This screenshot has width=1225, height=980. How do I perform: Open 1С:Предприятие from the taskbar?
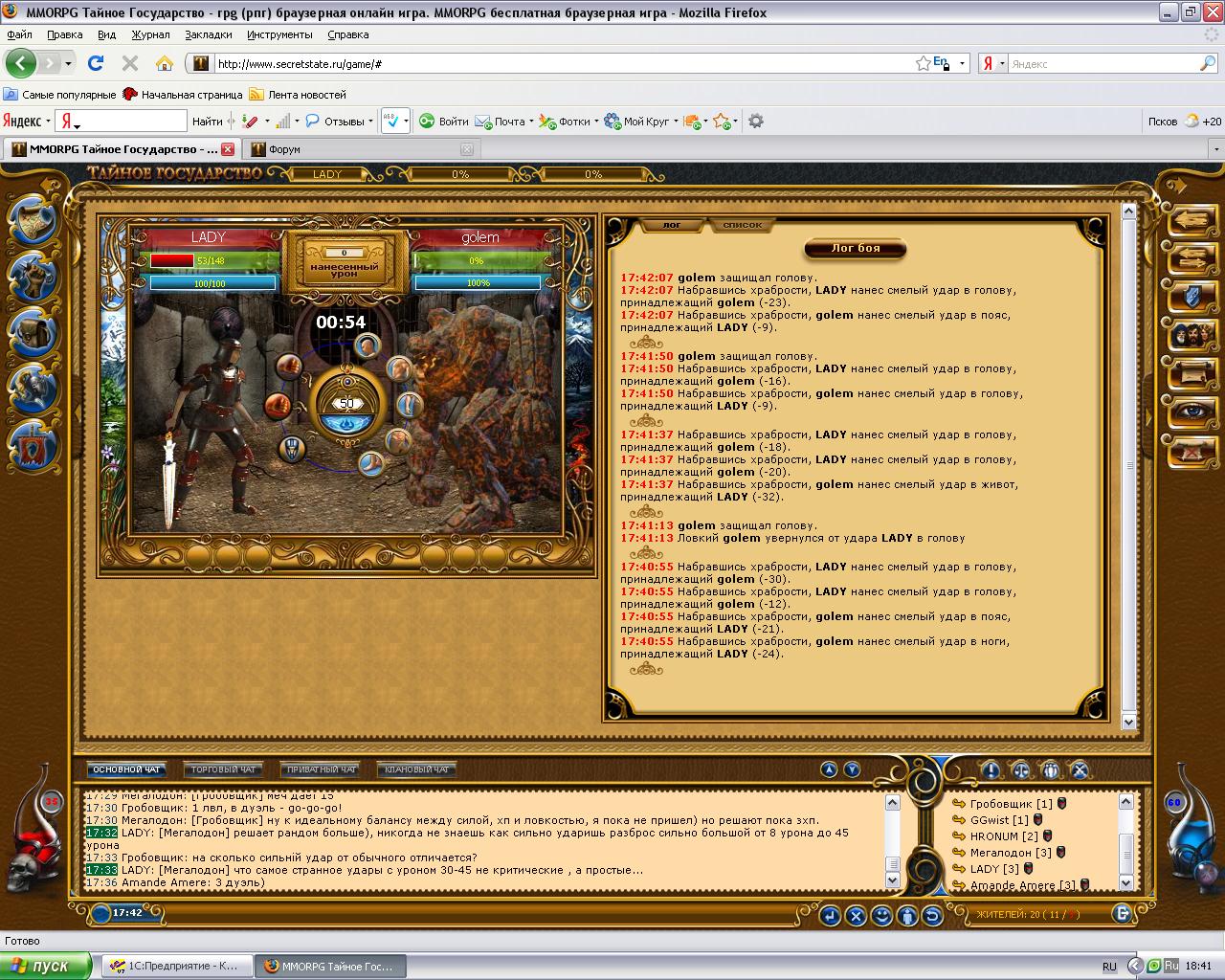click(x=176, y=966)
